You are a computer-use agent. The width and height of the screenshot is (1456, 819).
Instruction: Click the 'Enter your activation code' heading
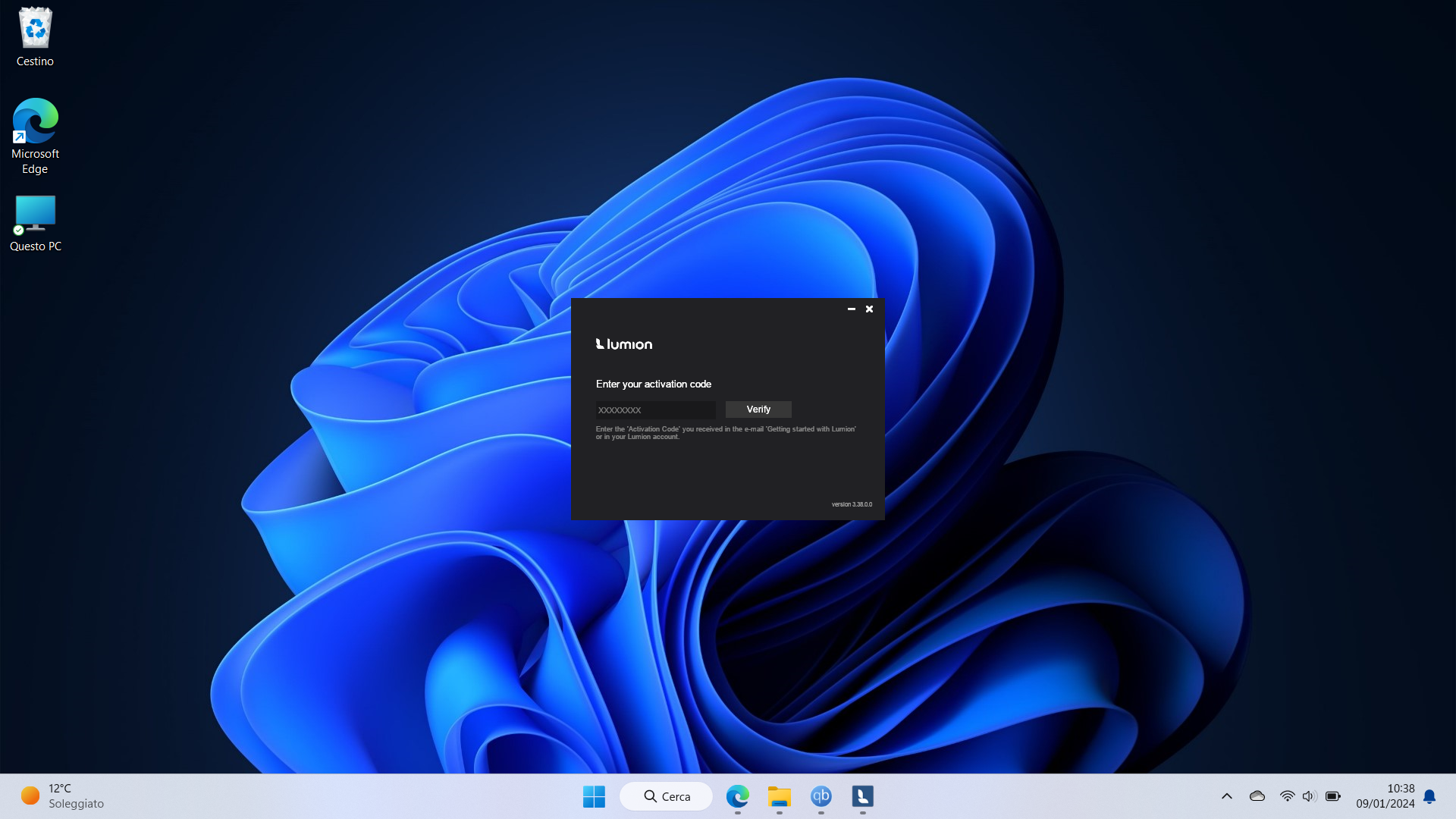pyautogui.click(x=654, y=384)
